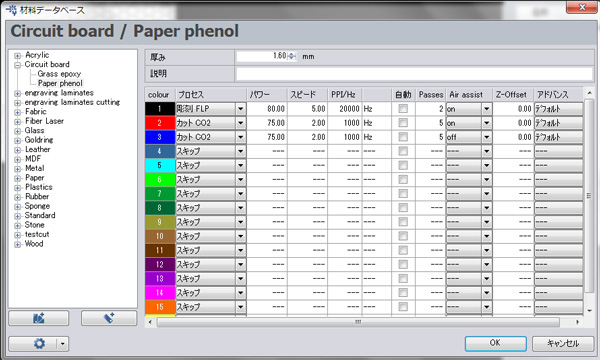The width and height of the screenshot is (600, 360).
Task: Click the キャンセル button
Action: click(x=563, y=343)
